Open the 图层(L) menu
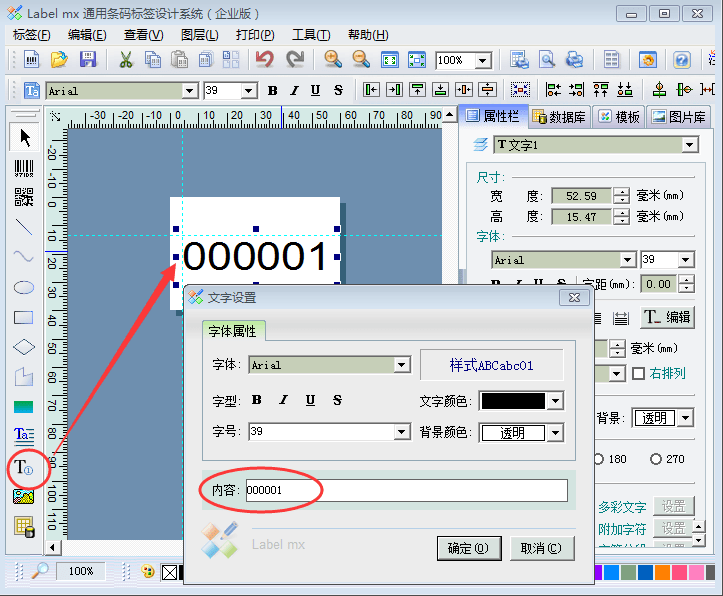Image resolution: width=723 pixels, height=596 pixels. [199, 35]
